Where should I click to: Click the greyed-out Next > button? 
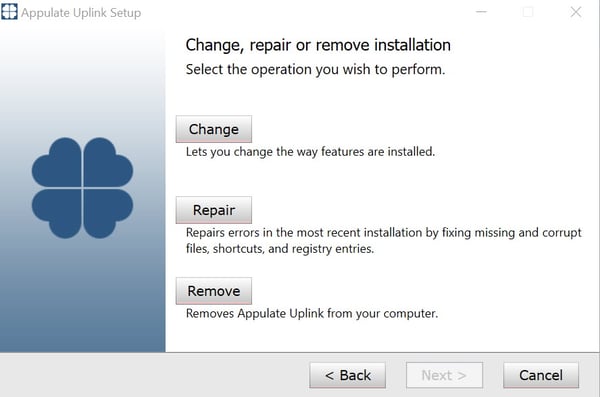pyautogui.click(x=444, y=375)
